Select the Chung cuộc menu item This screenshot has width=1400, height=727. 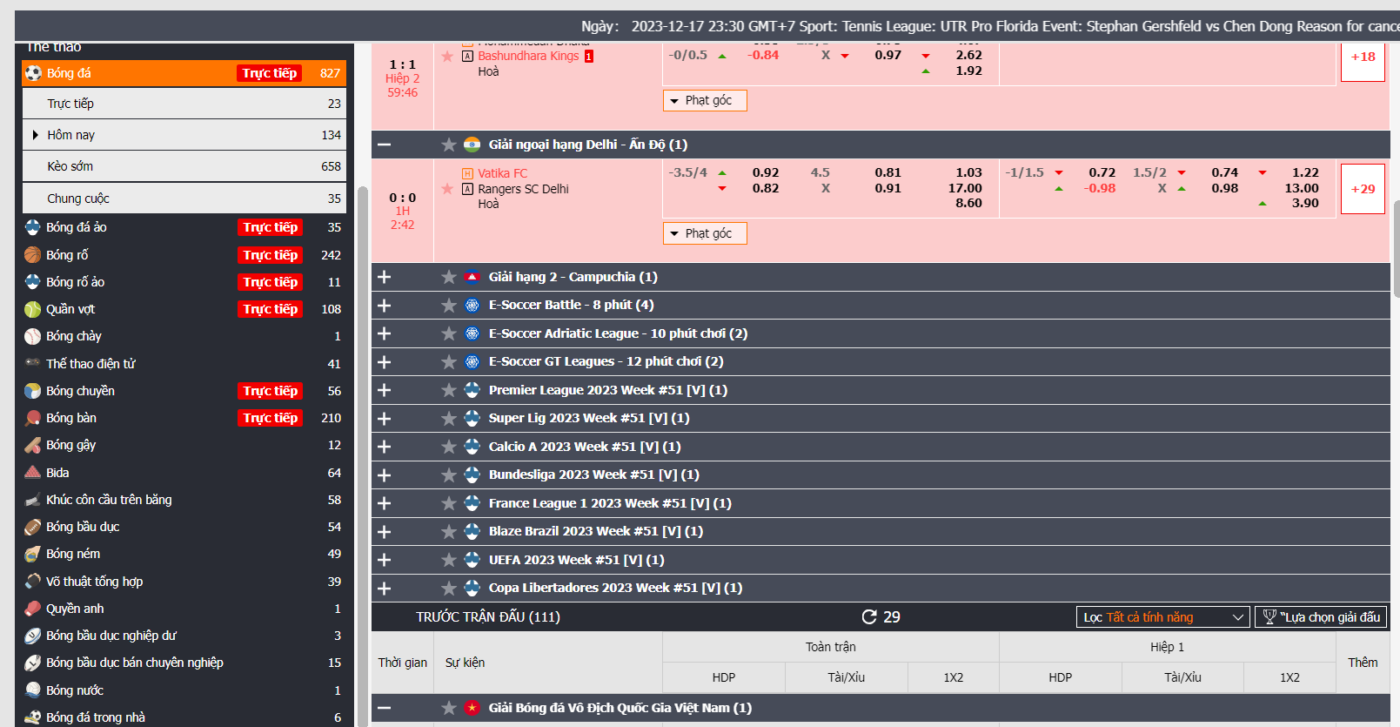coord(184,198)
